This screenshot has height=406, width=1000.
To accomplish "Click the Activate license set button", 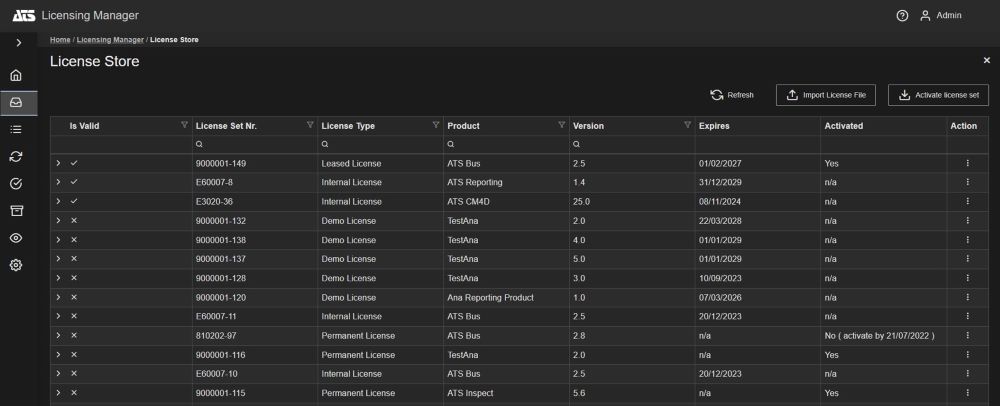I will pos(938,95).
